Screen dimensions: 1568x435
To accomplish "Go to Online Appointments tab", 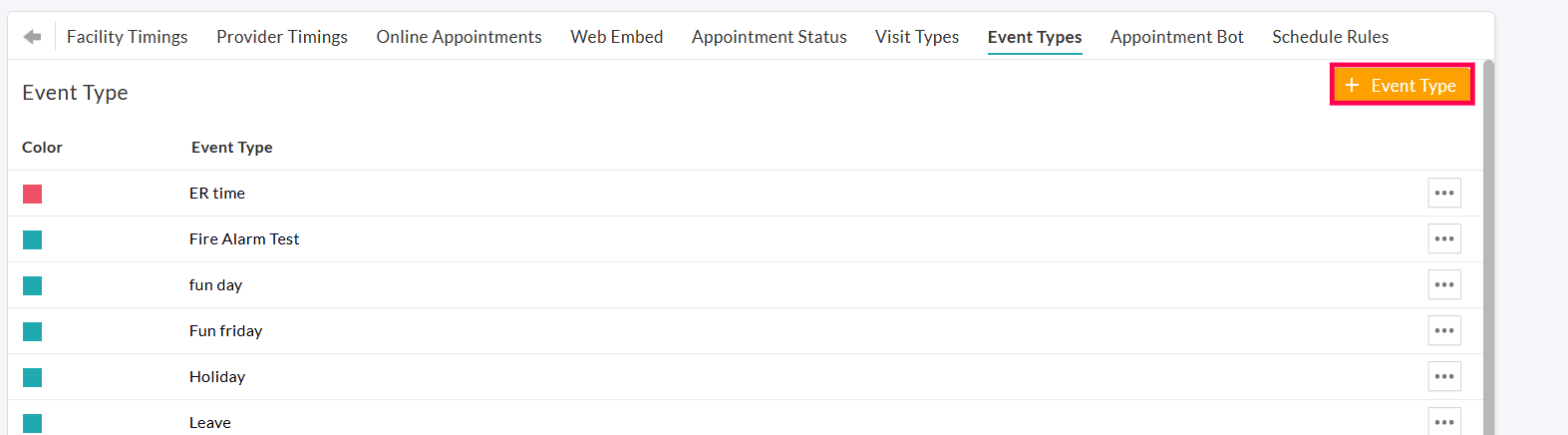I will [x=459, y=37].
